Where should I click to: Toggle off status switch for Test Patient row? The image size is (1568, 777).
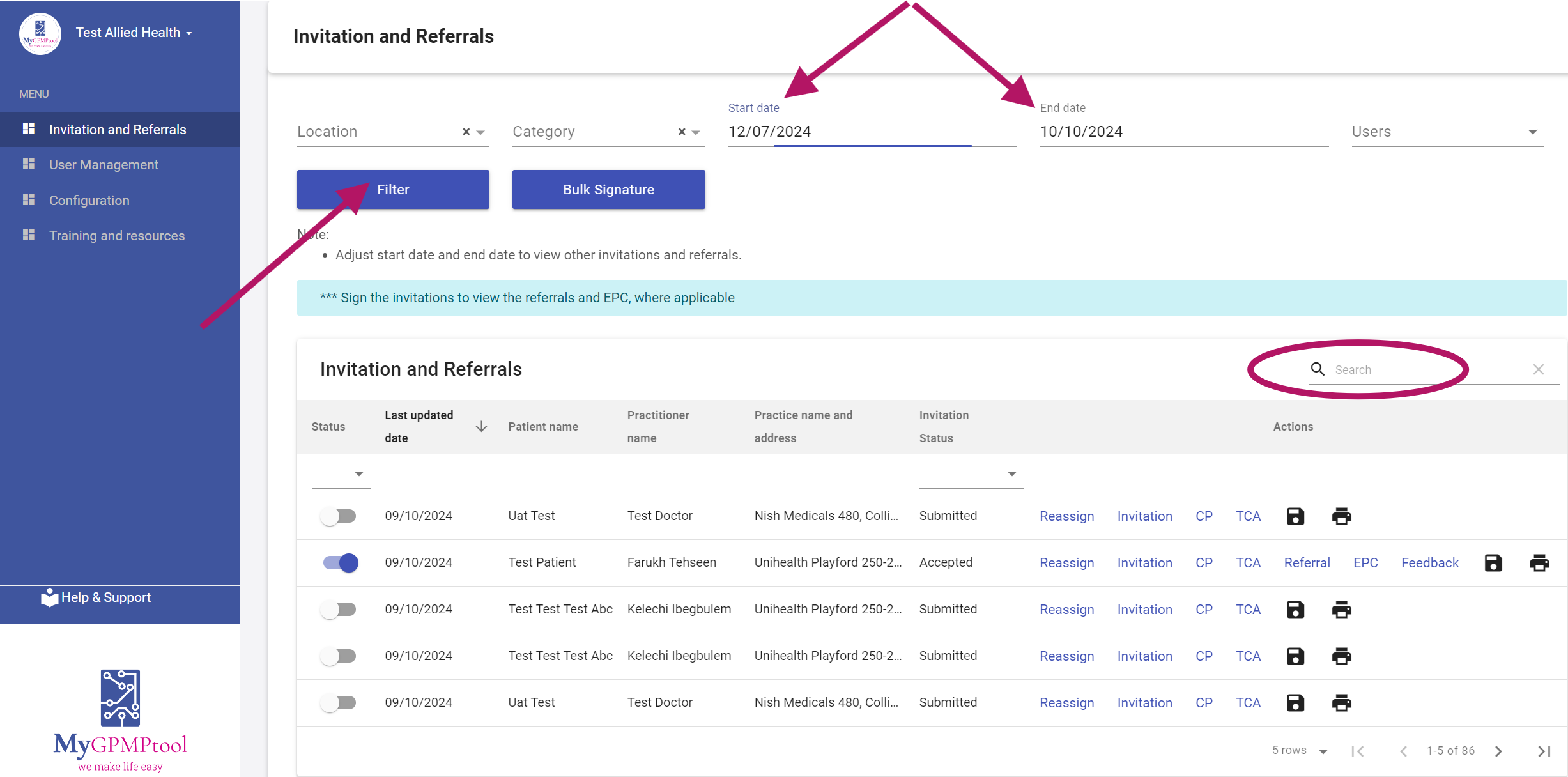(340, 563)
